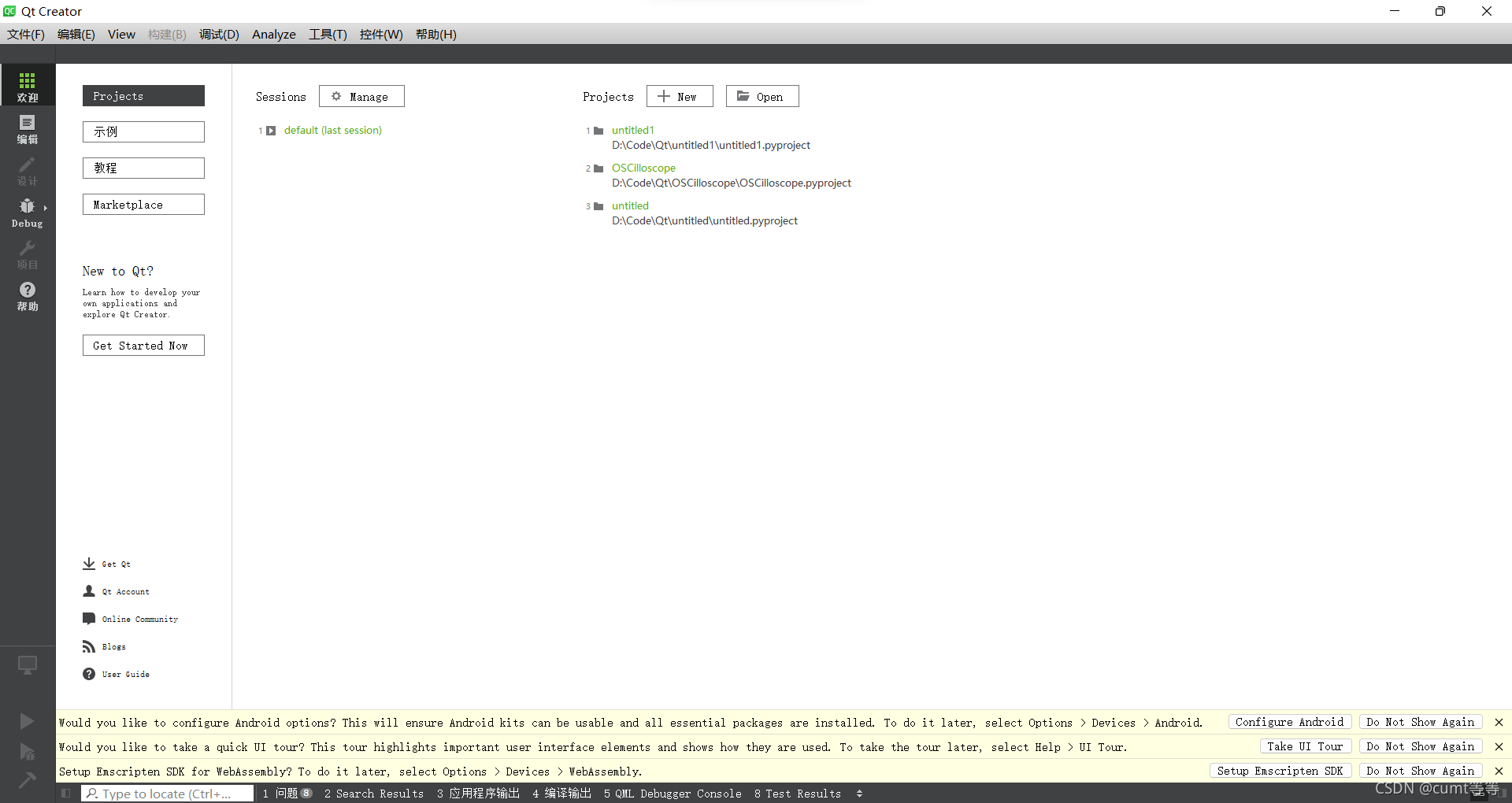This screenshot has height=803, width=1512.
Task: Open the 8 Test Results pane
Action: [798, 794]
